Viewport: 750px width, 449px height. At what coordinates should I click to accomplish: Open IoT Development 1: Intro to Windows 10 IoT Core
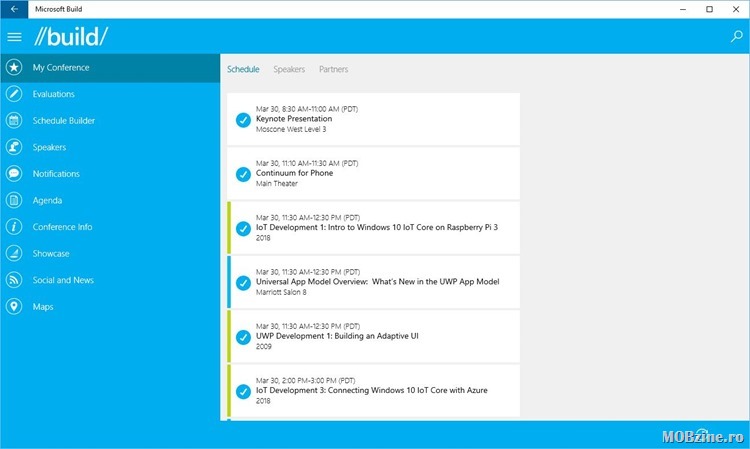coord(376,228)
